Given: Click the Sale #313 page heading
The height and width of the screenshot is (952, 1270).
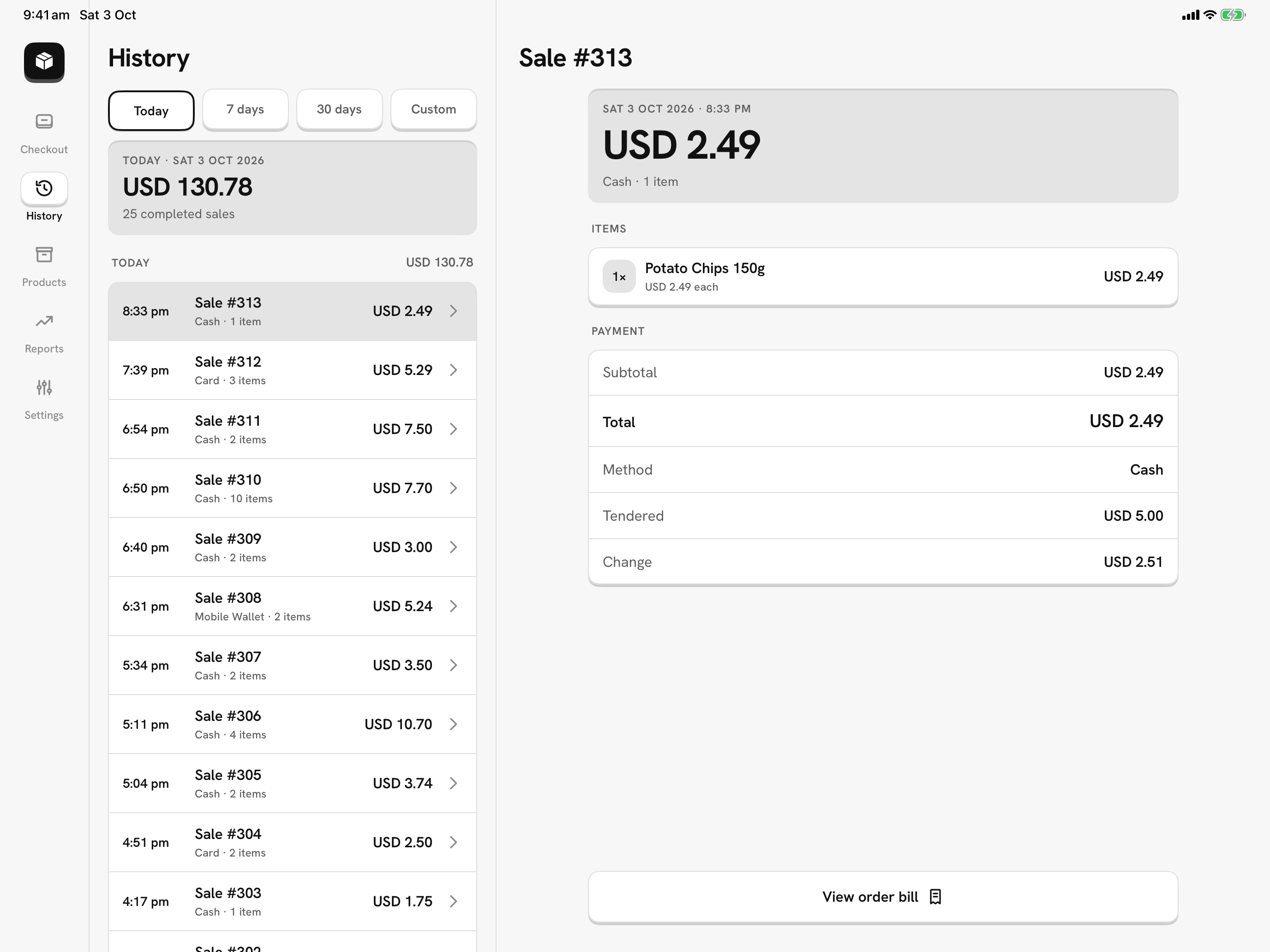Looking at the screenshot, I should click(x=575, y=58).
